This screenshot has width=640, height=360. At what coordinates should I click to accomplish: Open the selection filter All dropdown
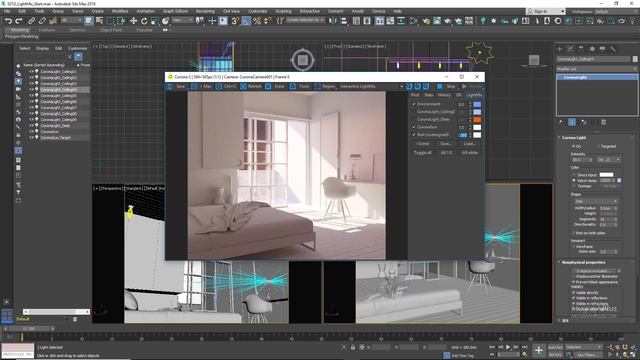pyautogui.click(x=71, y=20)
